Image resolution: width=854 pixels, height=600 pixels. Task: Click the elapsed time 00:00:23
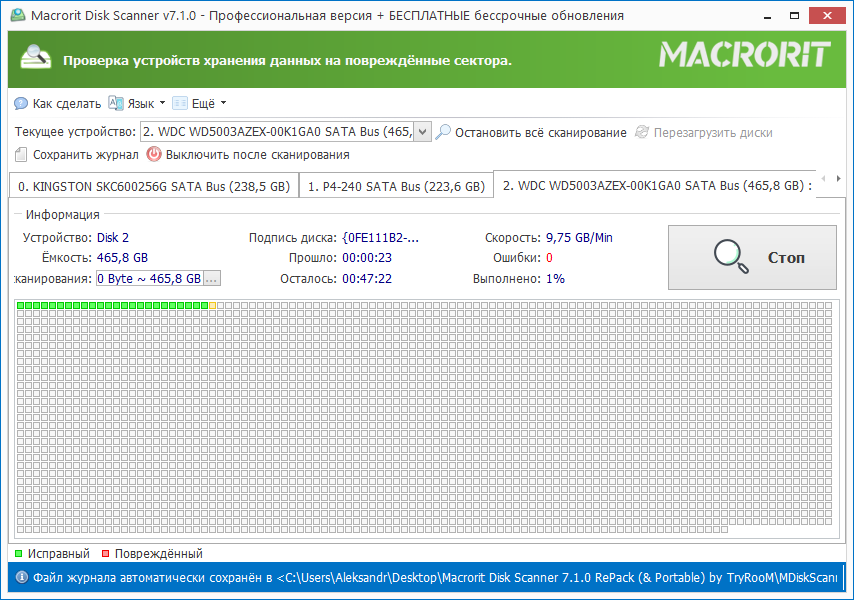pyautogui.click(x=367, y=258)
